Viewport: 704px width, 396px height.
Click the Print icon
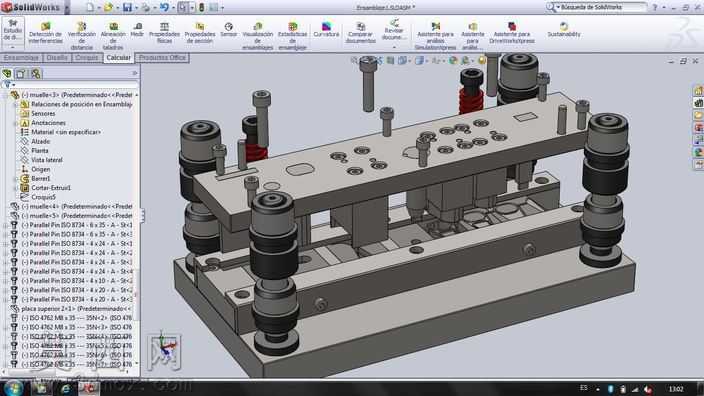145,7
